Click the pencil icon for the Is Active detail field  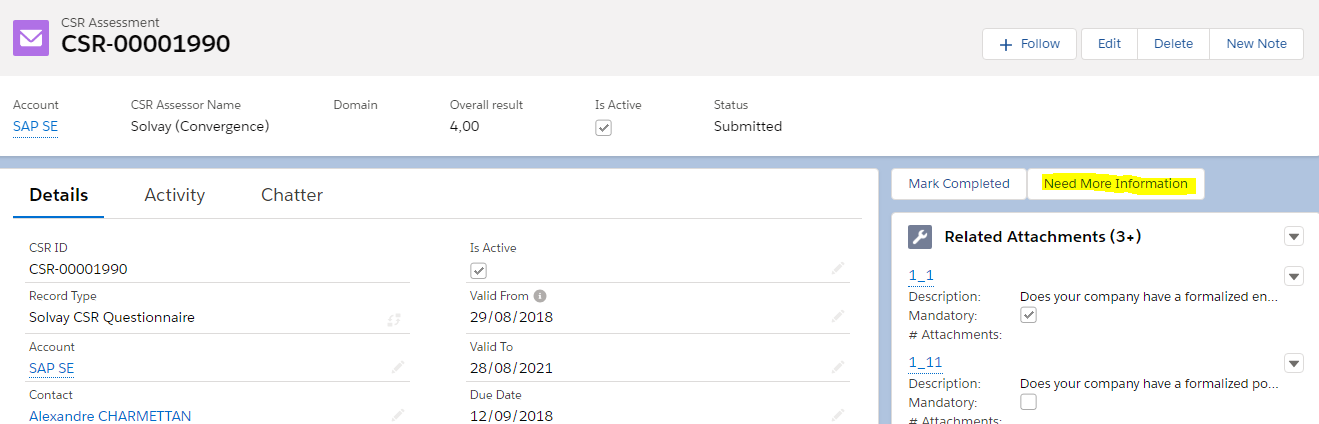838,268
